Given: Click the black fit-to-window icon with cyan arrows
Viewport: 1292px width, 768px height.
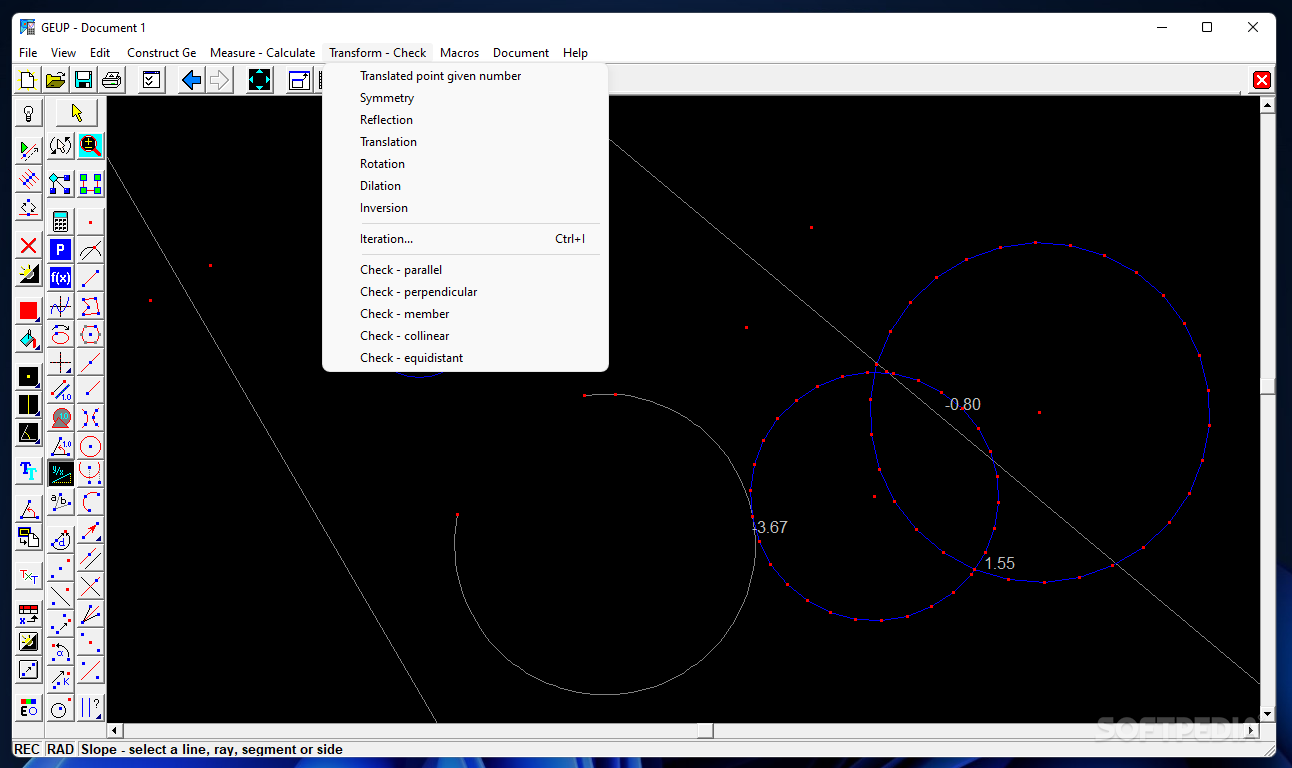Looking at the screenshot, I should (x=259, y=81).
